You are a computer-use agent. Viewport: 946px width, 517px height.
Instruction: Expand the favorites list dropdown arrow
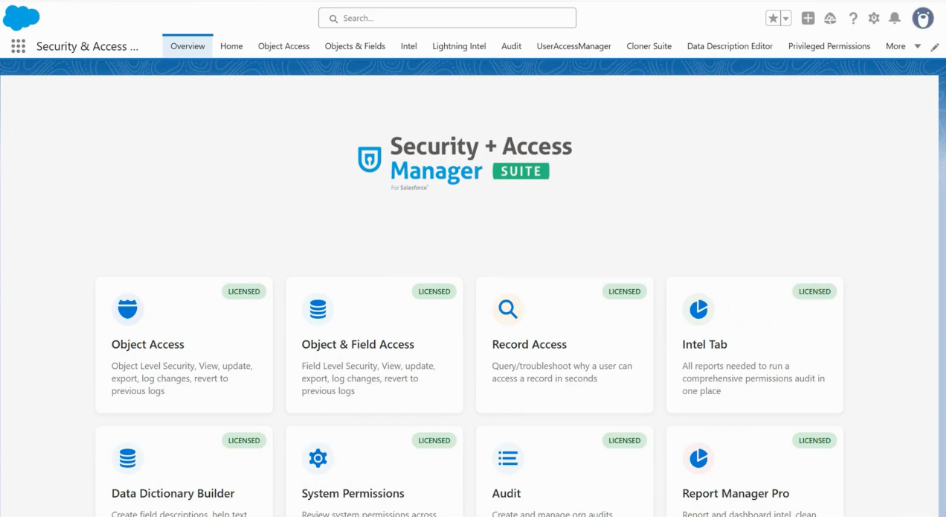tap(786, 19)
